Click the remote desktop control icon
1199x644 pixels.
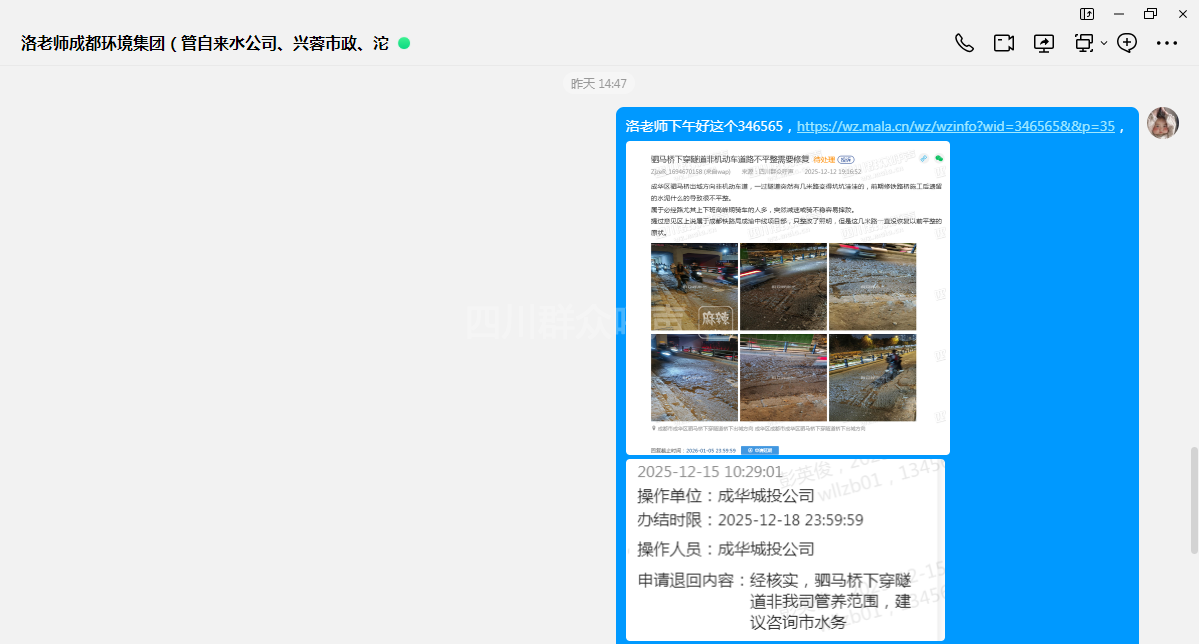(1083, 43)
